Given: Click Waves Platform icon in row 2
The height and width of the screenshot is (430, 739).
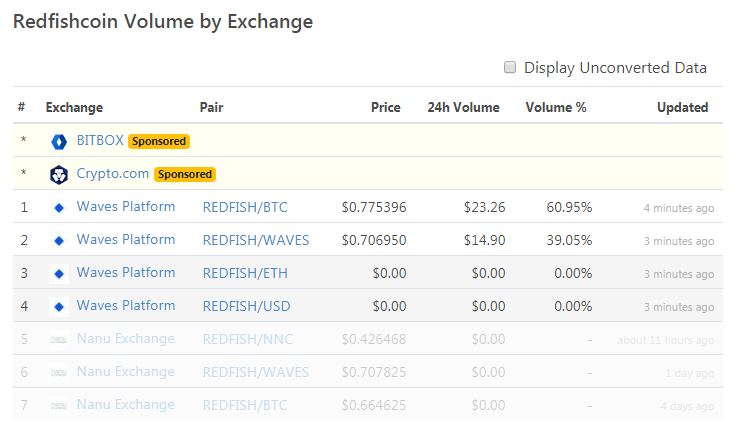Looking at the screenshot, I should (59, 241).
